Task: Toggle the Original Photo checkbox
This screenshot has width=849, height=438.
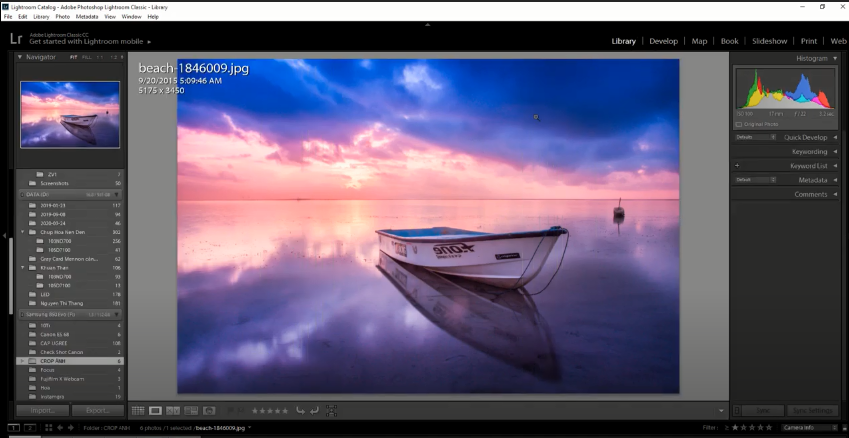Action: 739,124
